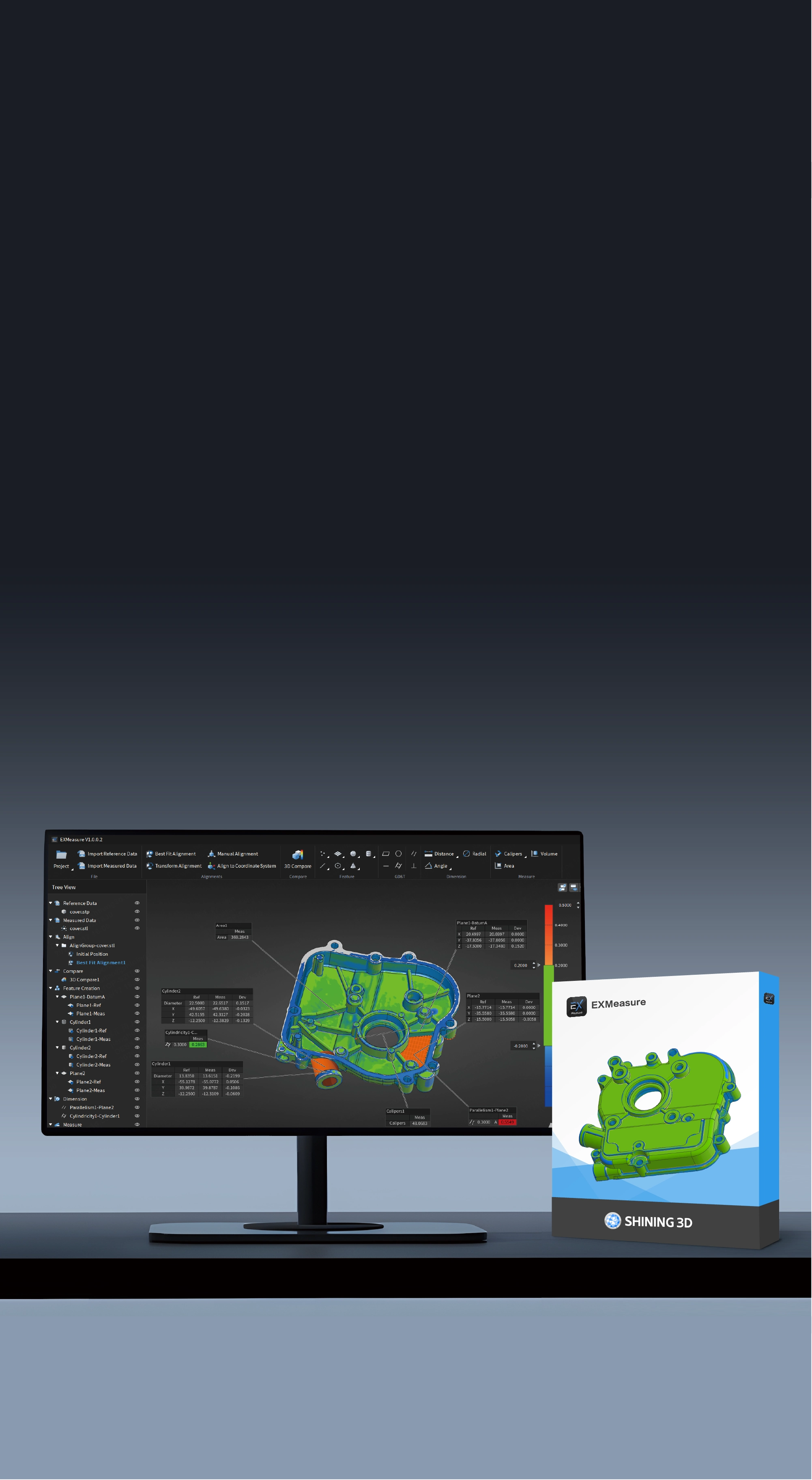Select the plane feature tool
Image resolution: width=812 pixels, height=1480 pixels.
(338, 854)
